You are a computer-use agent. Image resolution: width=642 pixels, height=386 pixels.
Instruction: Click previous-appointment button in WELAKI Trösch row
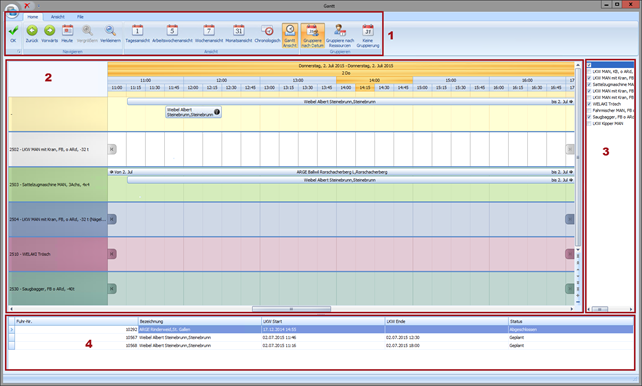point(112,254)
